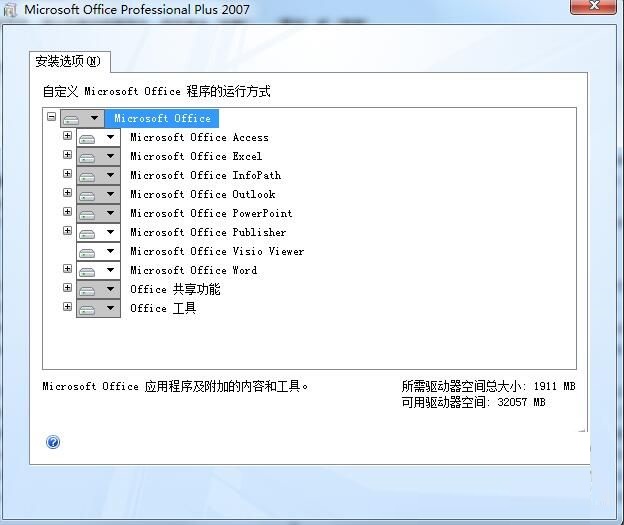The image size is (624, 525).
Task: Open the blue help icon
Action: click(x=53, y=442)
